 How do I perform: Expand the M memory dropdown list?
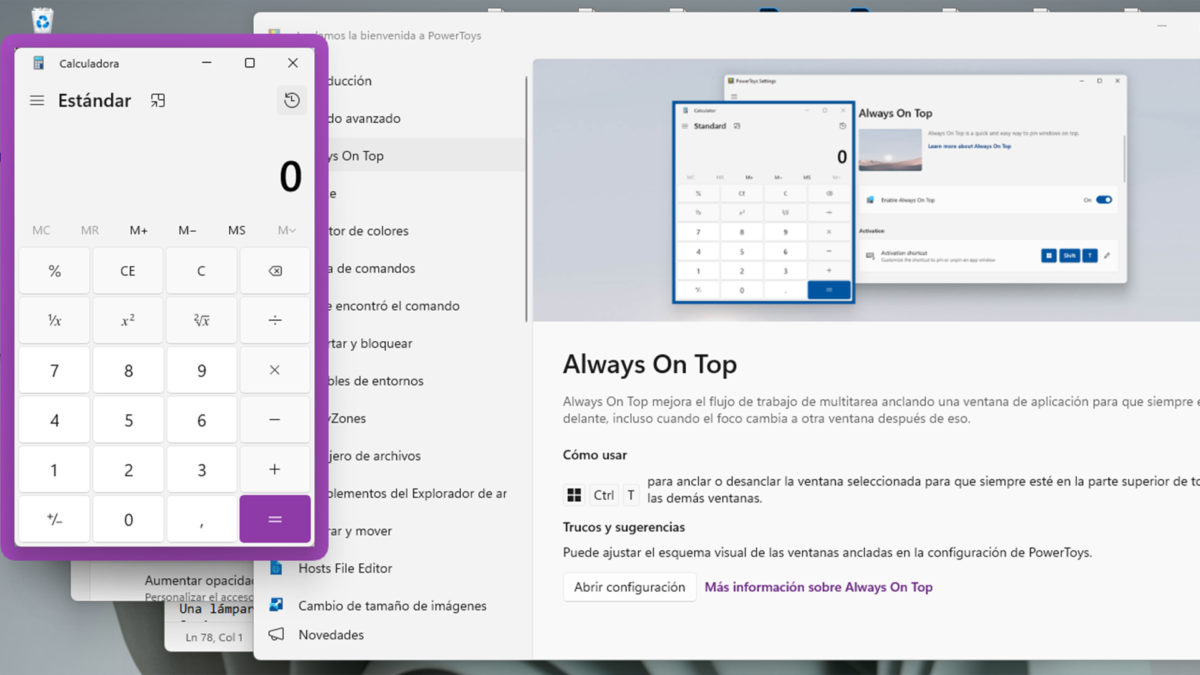[x=287, y=230]
